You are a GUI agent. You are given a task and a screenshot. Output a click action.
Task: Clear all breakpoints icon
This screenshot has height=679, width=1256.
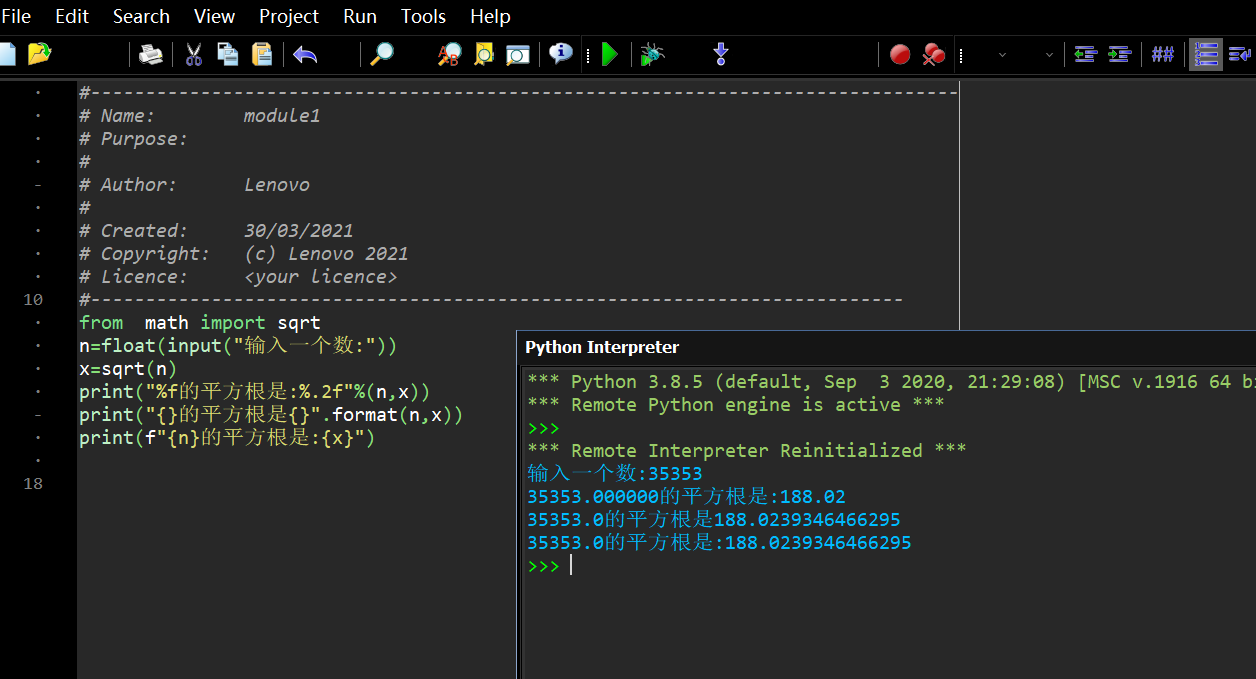tap(934, 54)
